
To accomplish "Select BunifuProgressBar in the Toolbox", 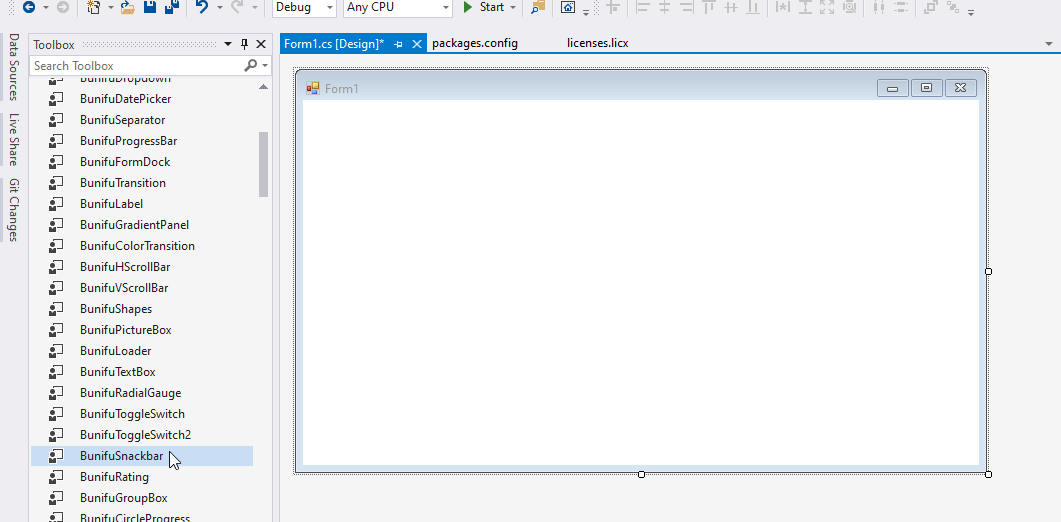I will click(142, 141).
